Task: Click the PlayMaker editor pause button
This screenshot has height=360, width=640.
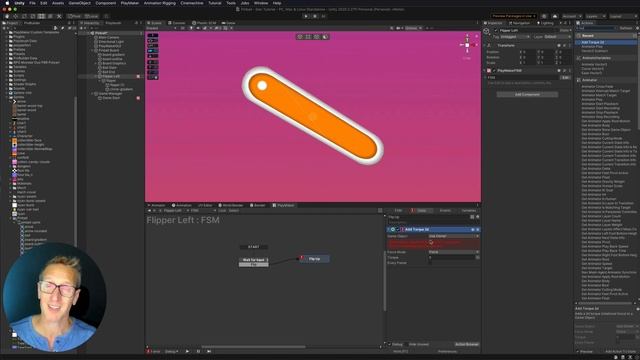Action: pyautogui.click(x=198, y=351)
